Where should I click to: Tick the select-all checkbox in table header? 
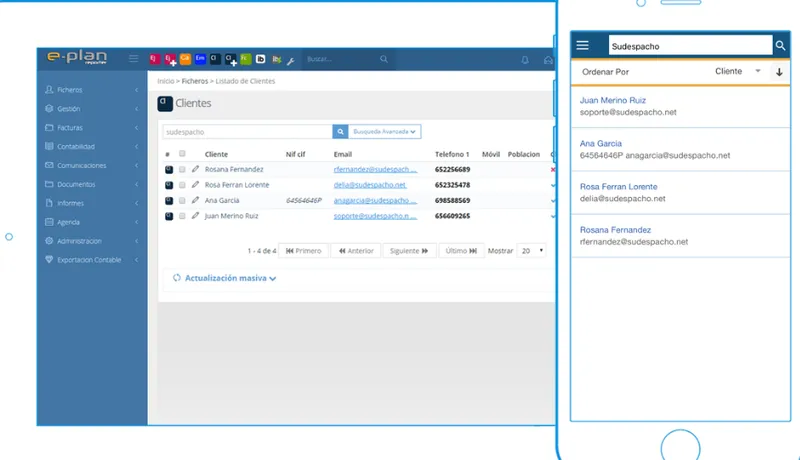[182, 154]
